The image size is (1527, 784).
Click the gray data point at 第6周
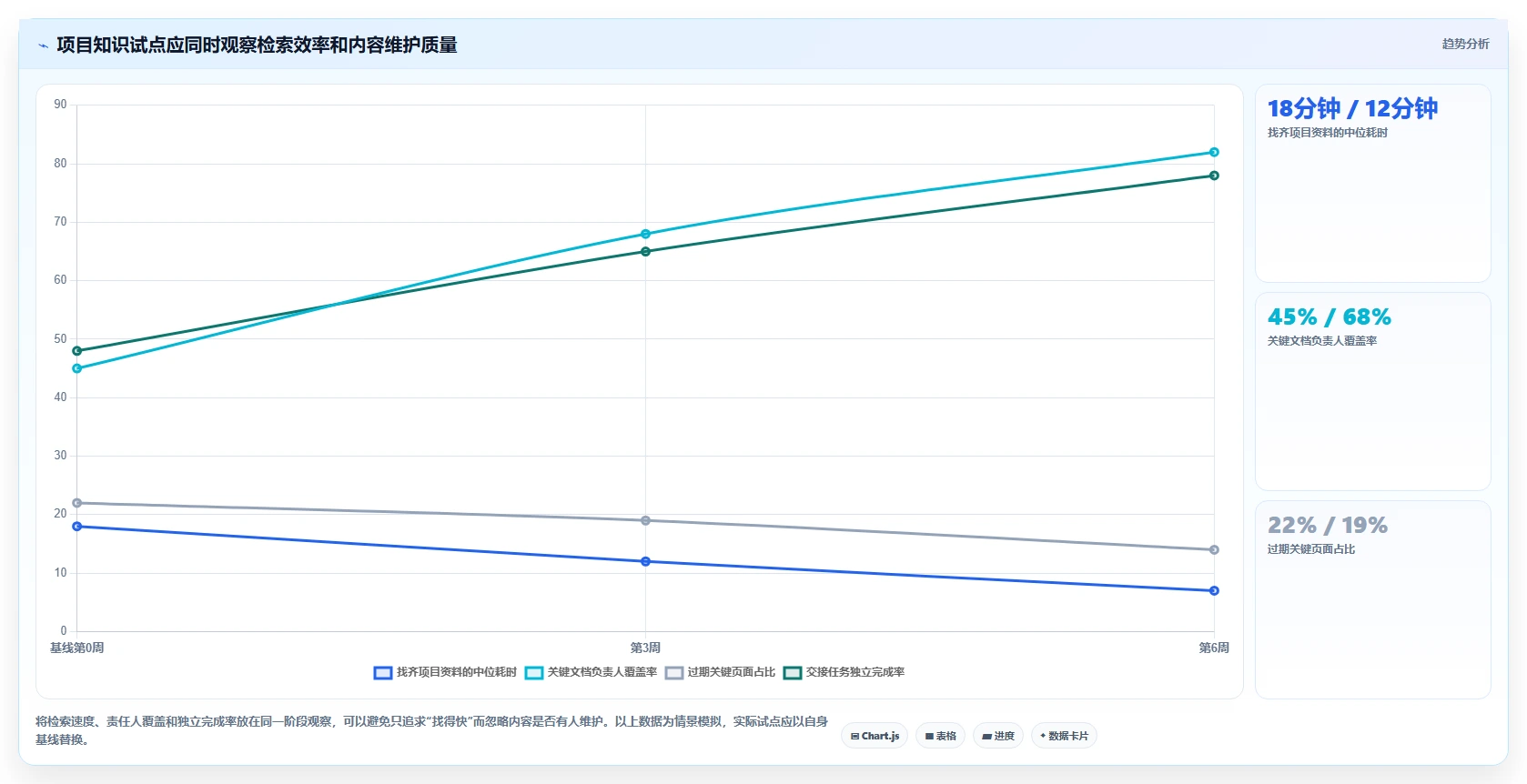point(1214,549)
